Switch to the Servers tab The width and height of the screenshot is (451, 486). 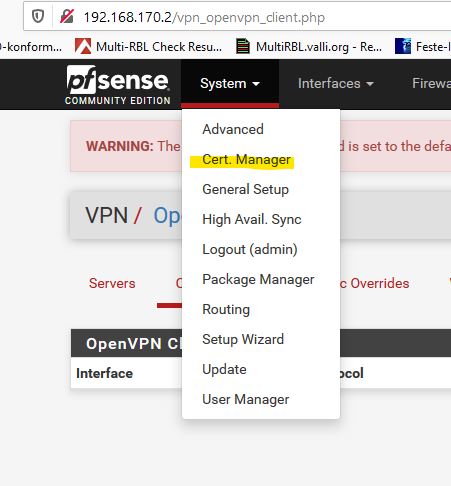[112, 283]
